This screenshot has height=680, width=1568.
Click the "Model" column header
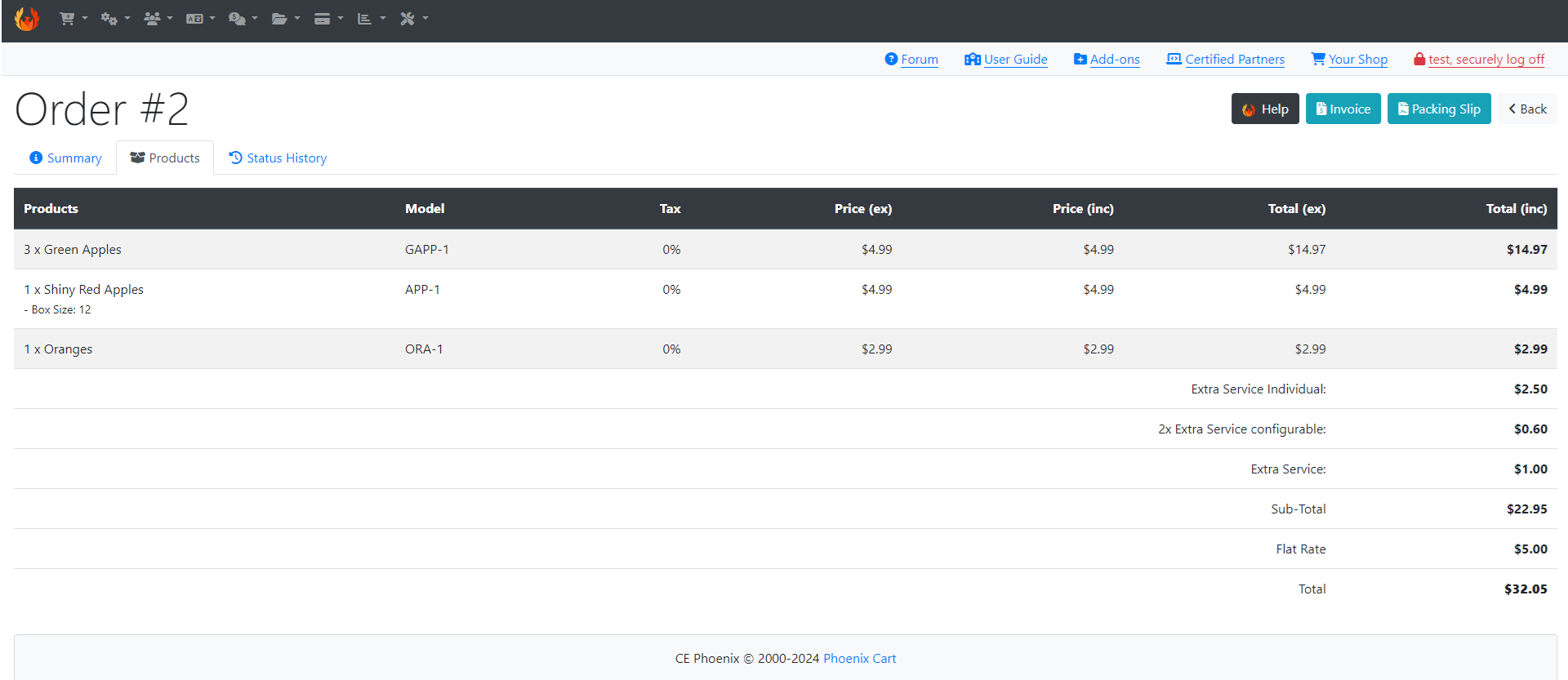(x=425, y=208)
